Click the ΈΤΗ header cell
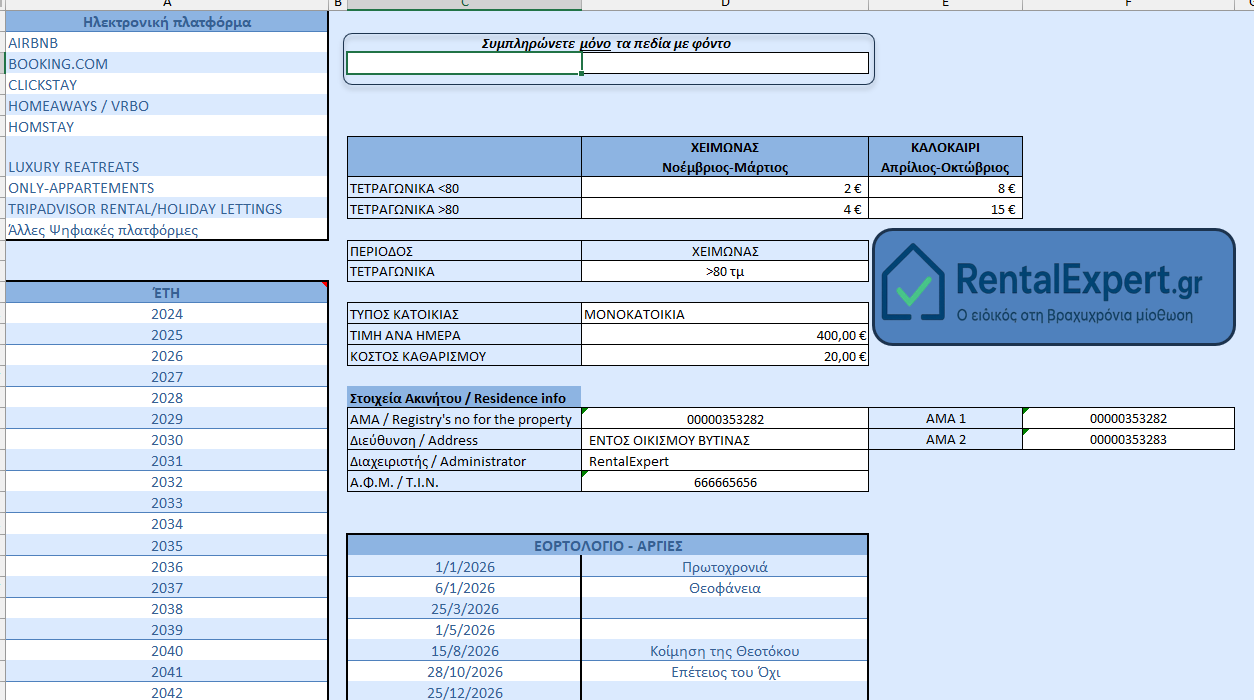This screenshot has height=700, width=1254. click(x=166, y=293)
